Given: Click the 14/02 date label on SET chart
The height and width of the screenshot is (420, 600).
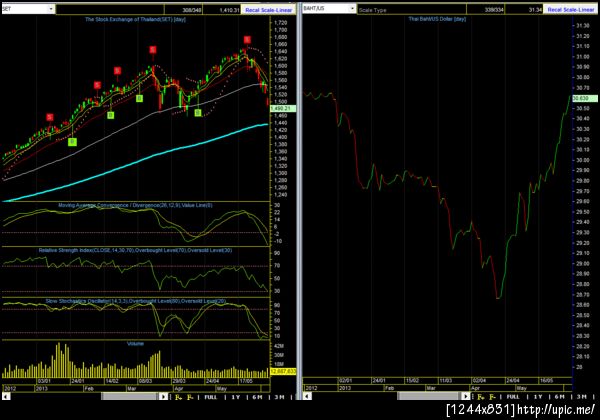Looking at the screenshot, I should (111, 381).
